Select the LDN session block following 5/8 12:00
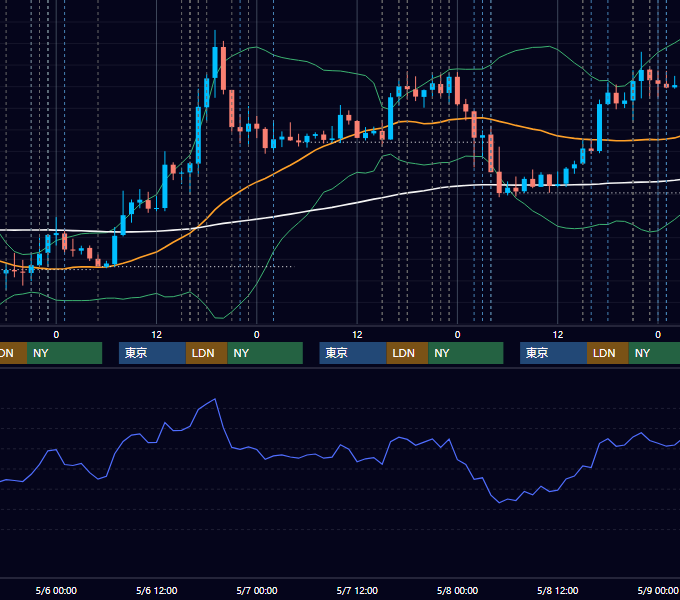The image size is (680, 600). [608, 353]
